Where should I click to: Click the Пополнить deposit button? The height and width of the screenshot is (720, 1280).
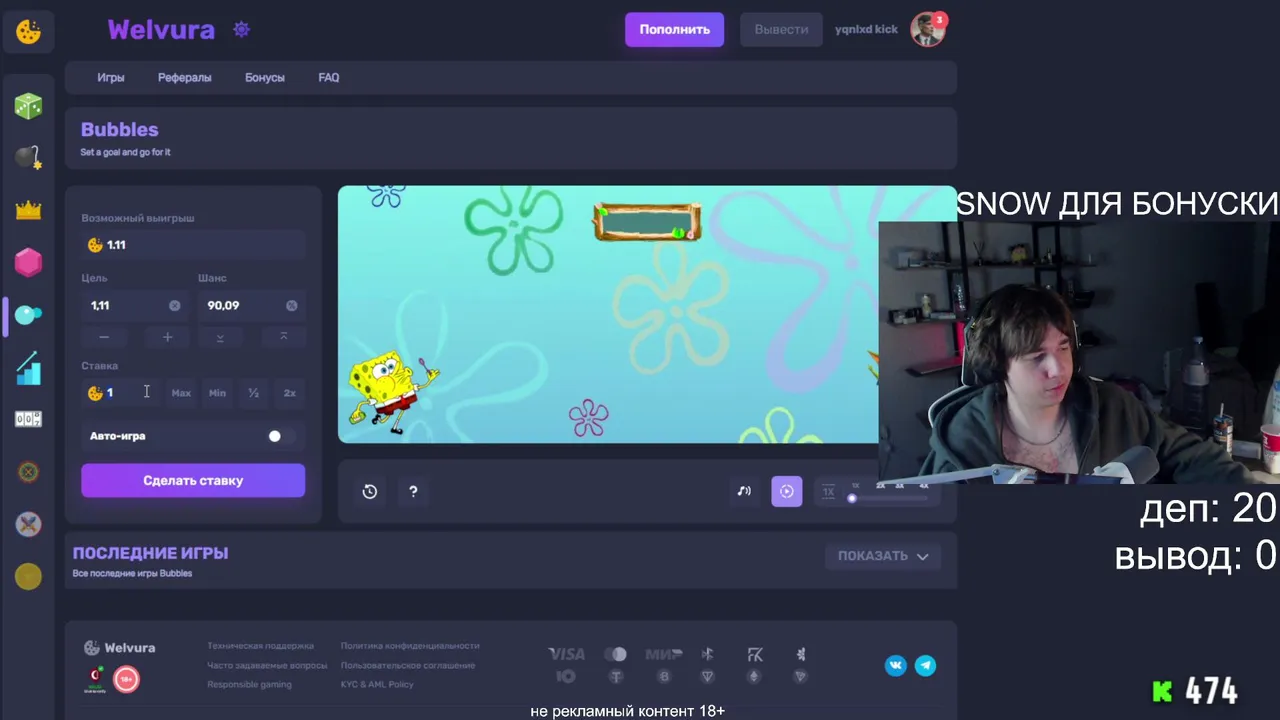[x=675, y=30]
